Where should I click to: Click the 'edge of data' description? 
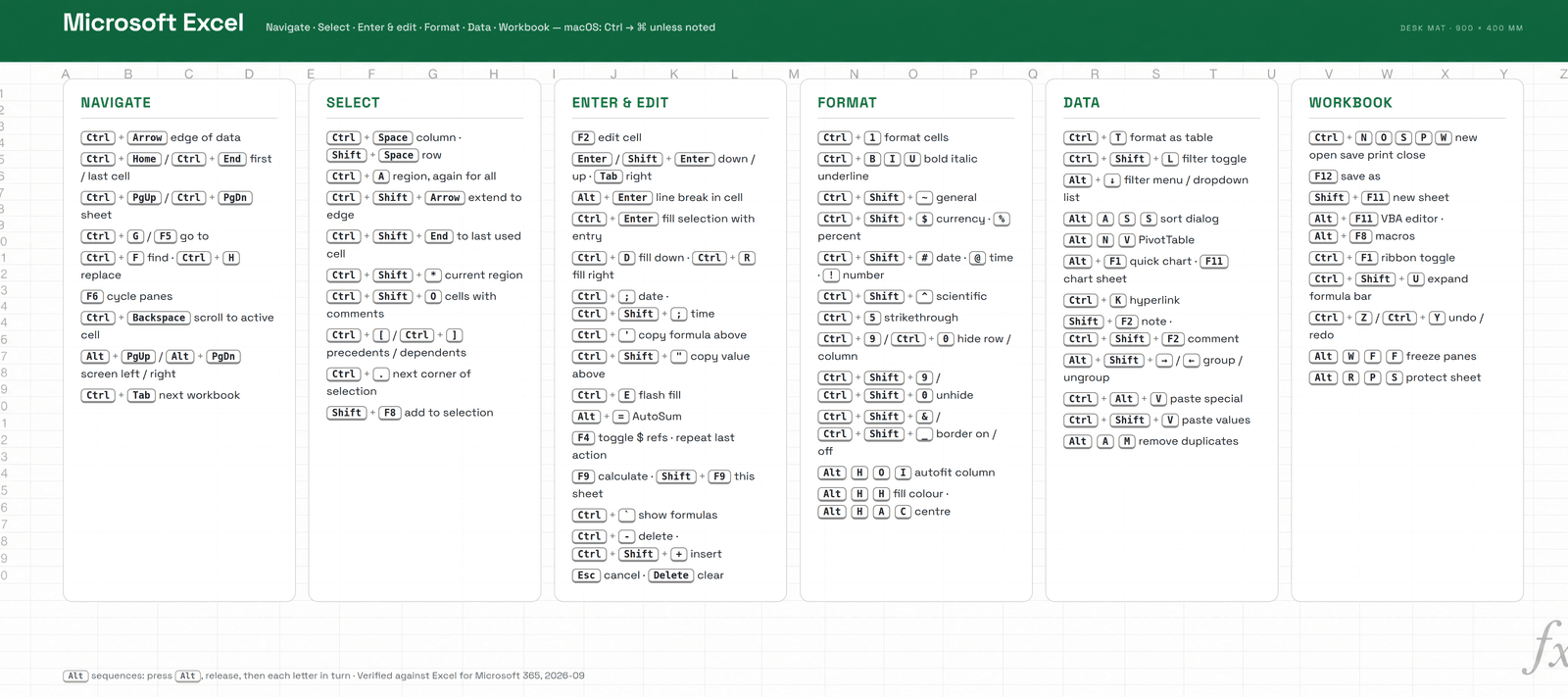[205, 138]
